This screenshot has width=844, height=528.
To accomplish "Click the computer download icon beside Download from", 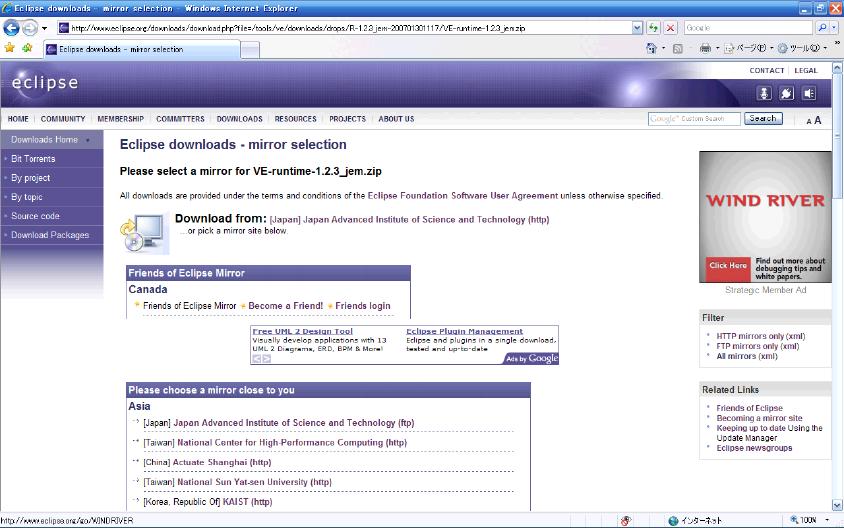I will pyautogui.click(x=144, y=233).
